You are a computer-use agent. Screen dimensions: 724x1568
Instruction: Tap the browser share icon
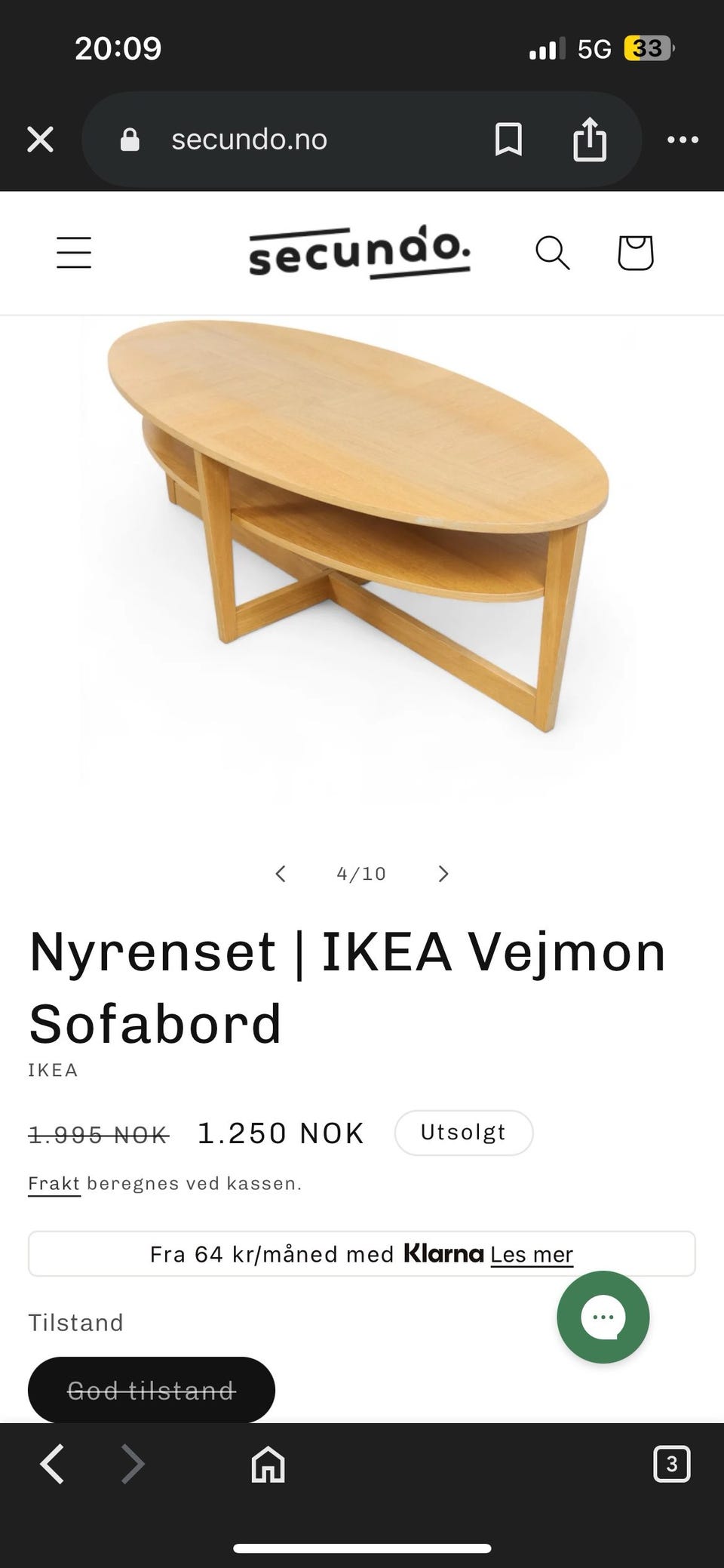tap(590, 140)
